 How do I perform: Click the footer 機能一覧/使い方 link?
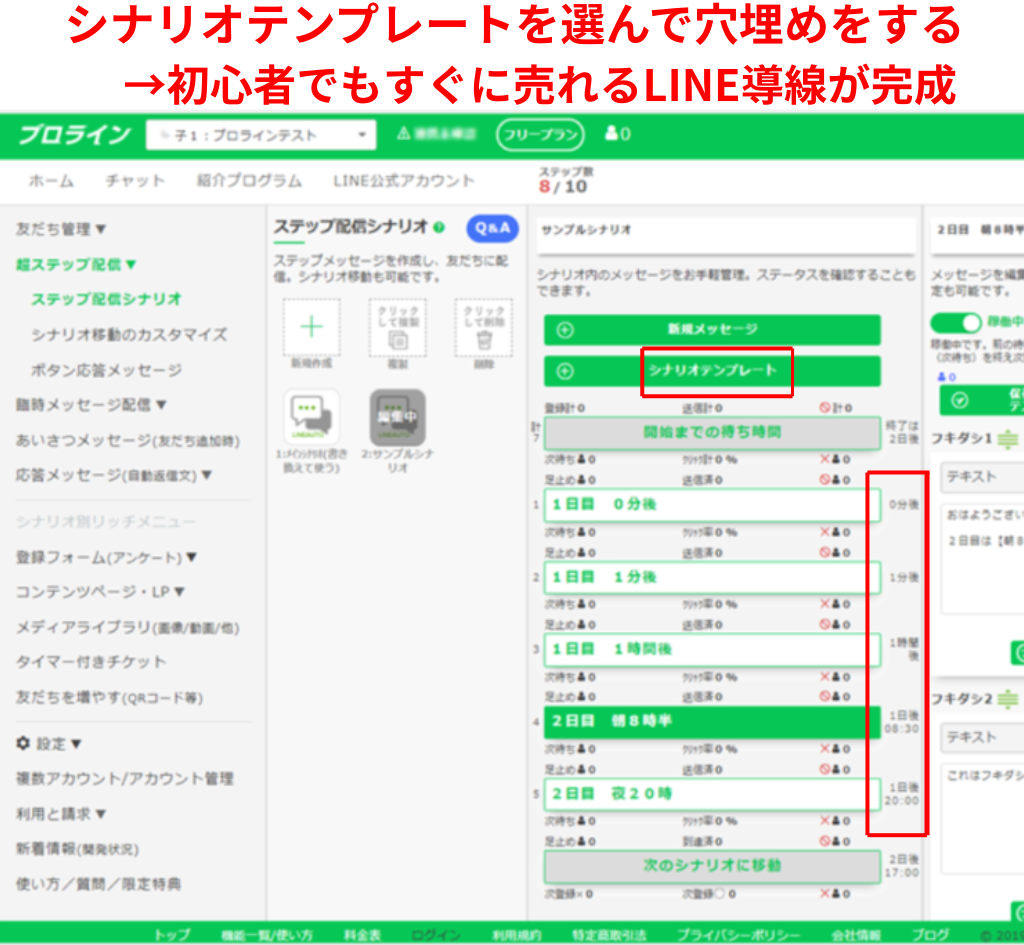click(x=267, y=935)
